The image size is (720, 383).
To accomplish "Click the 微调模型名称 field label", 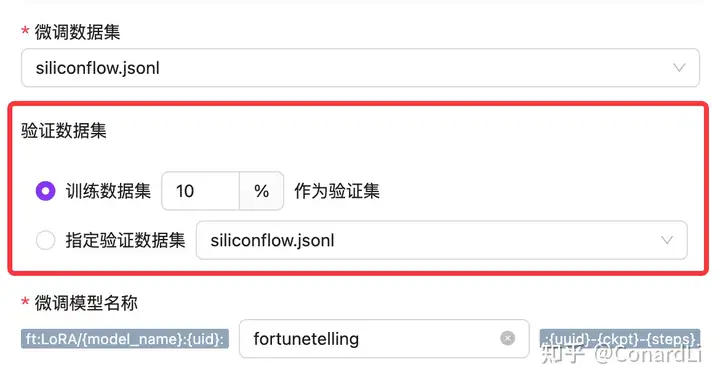I will (86, 303).
